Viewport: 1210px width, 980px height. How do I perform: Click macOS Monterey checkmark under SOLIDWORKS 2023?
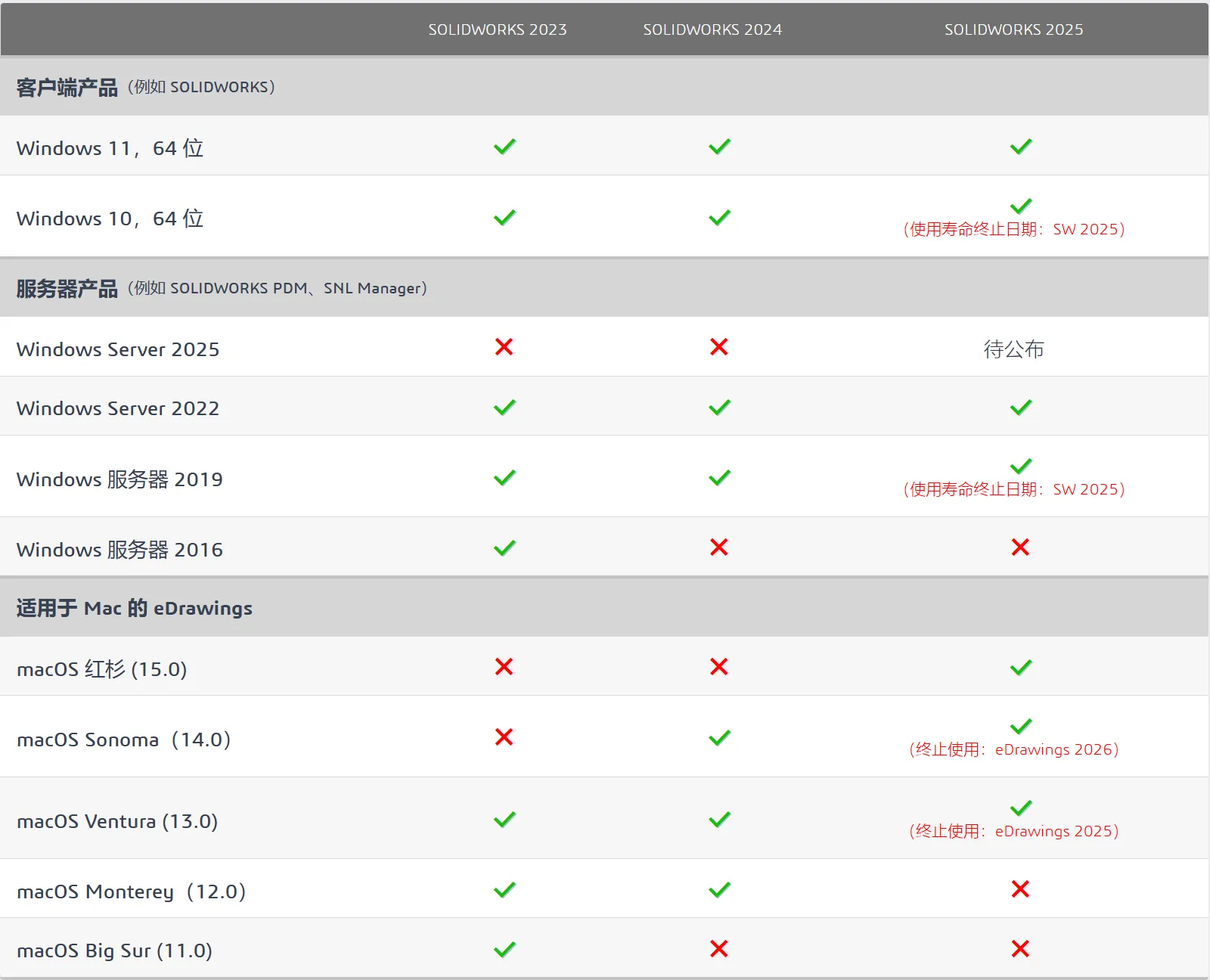click(504, 890)
